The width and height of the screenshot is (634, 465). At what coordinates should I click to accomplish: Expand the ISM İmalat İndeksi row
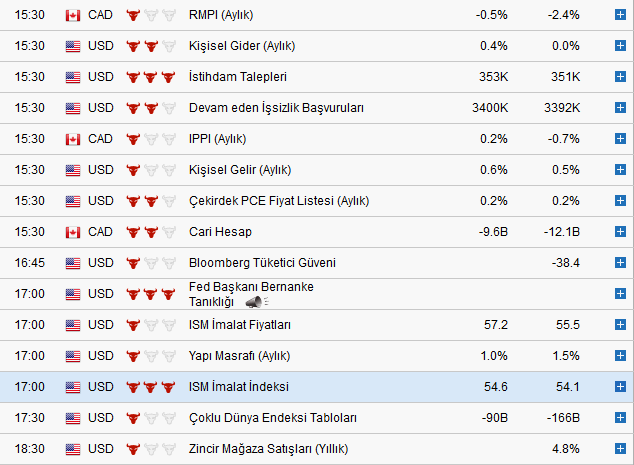[621, 387]
